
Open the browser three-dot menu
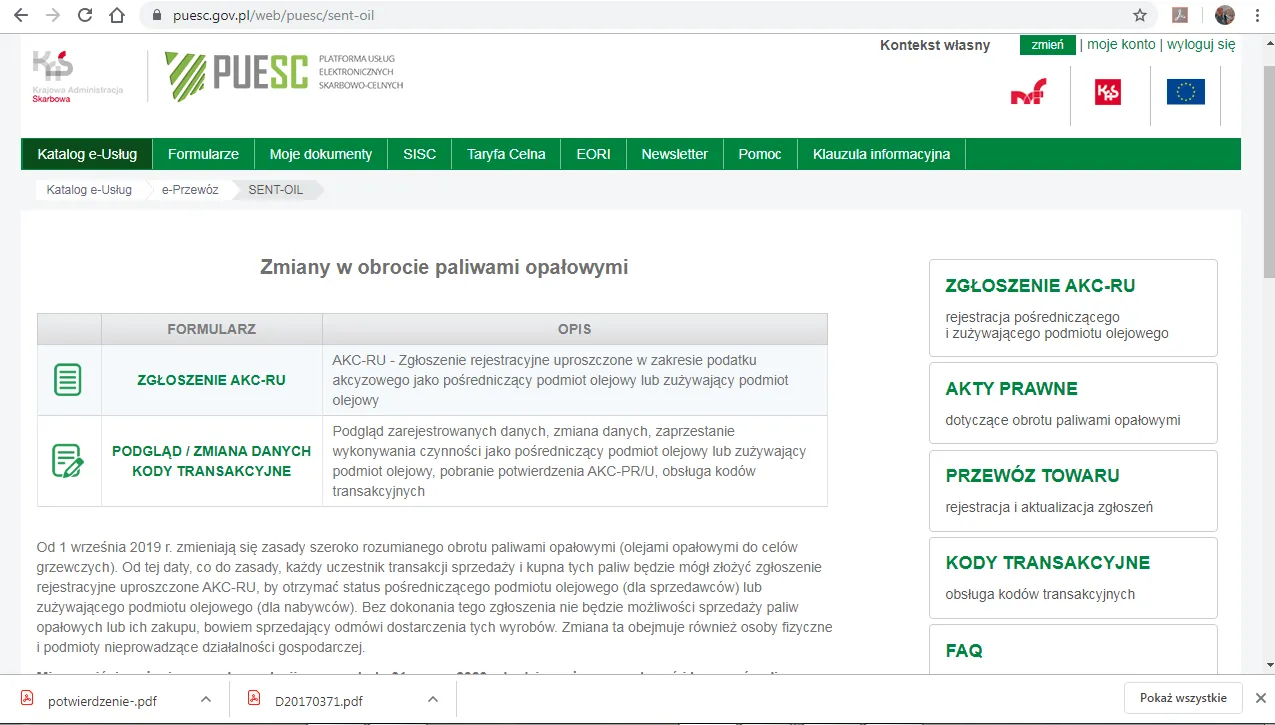click(x=1257, y=15)
